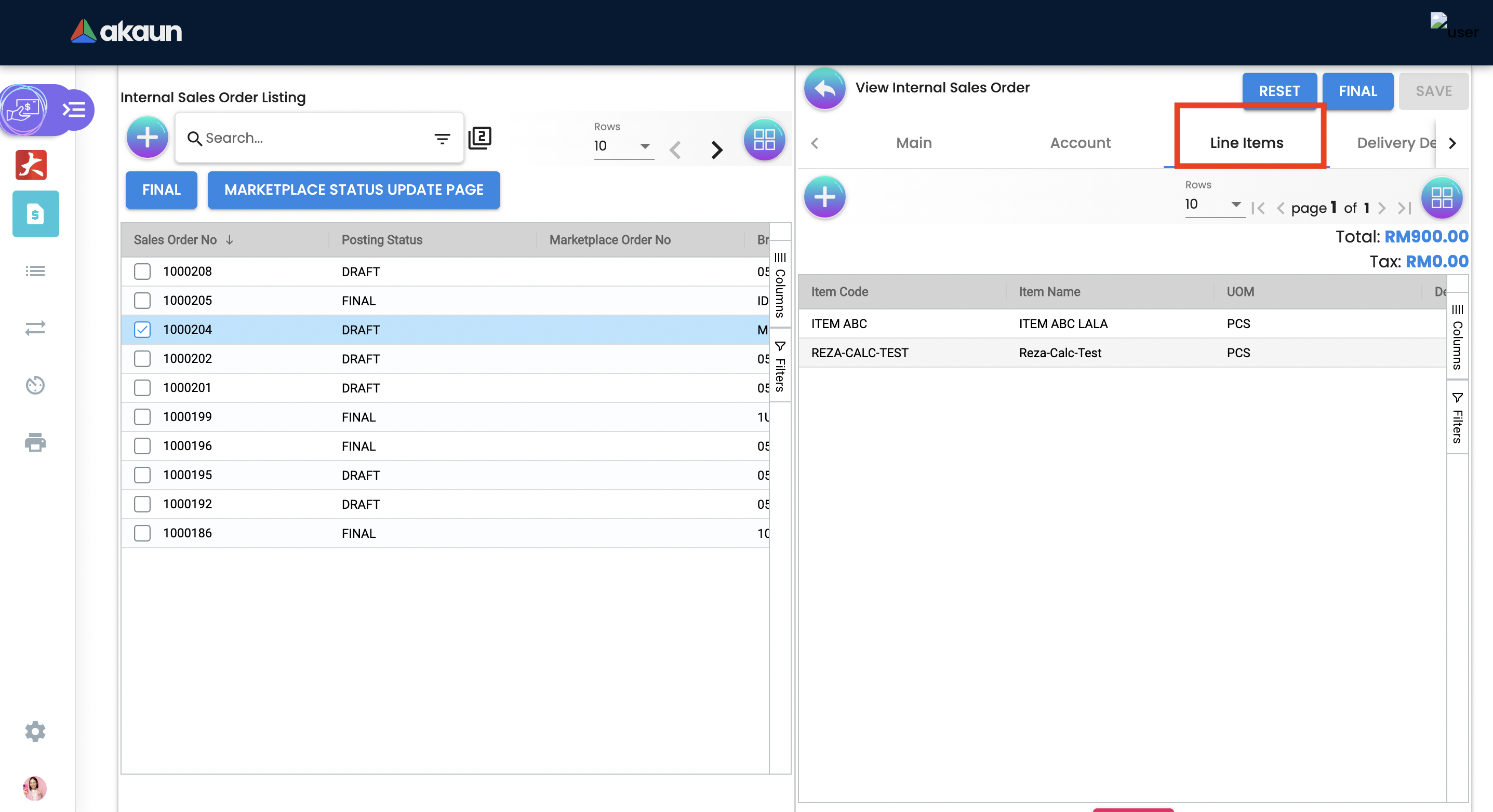
Task: Open settings gear in left sidebar
Action: click(35, 732)
